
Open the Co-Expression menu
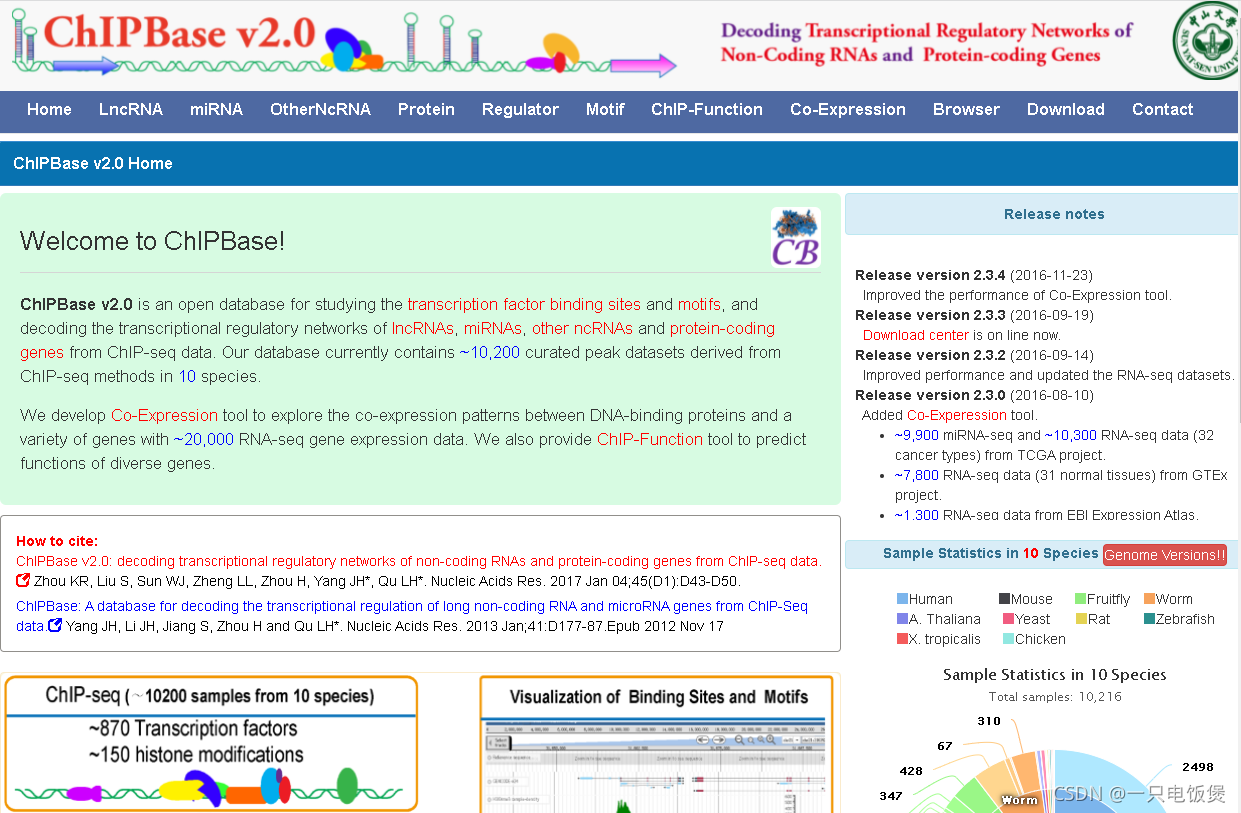point(848,110)
